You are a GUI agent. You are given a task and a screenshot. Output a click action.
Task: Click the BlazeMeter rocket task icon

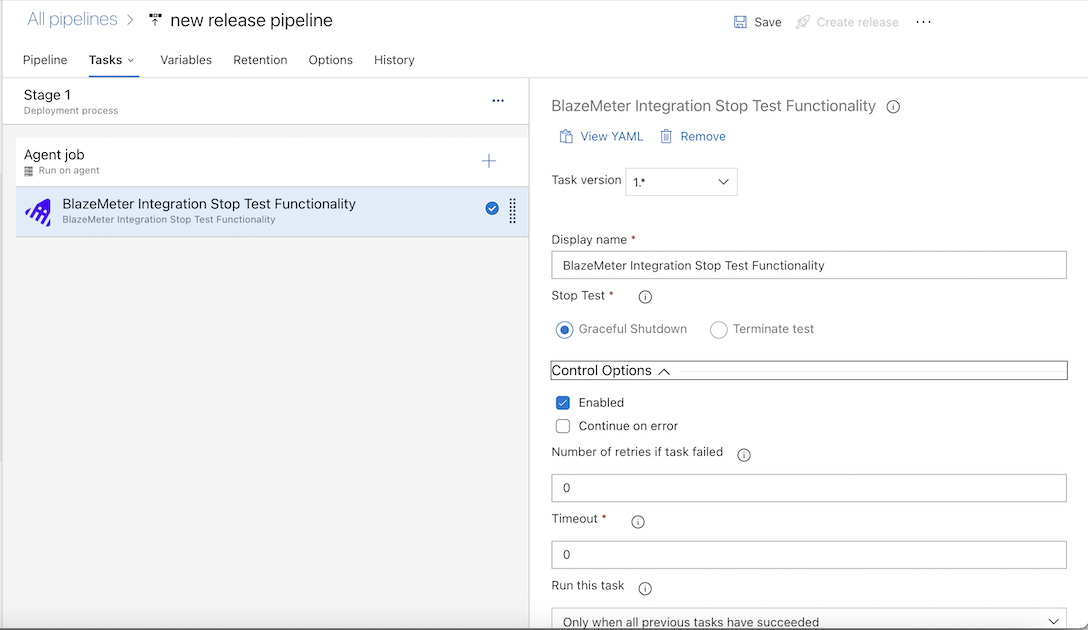click(38, 208)
